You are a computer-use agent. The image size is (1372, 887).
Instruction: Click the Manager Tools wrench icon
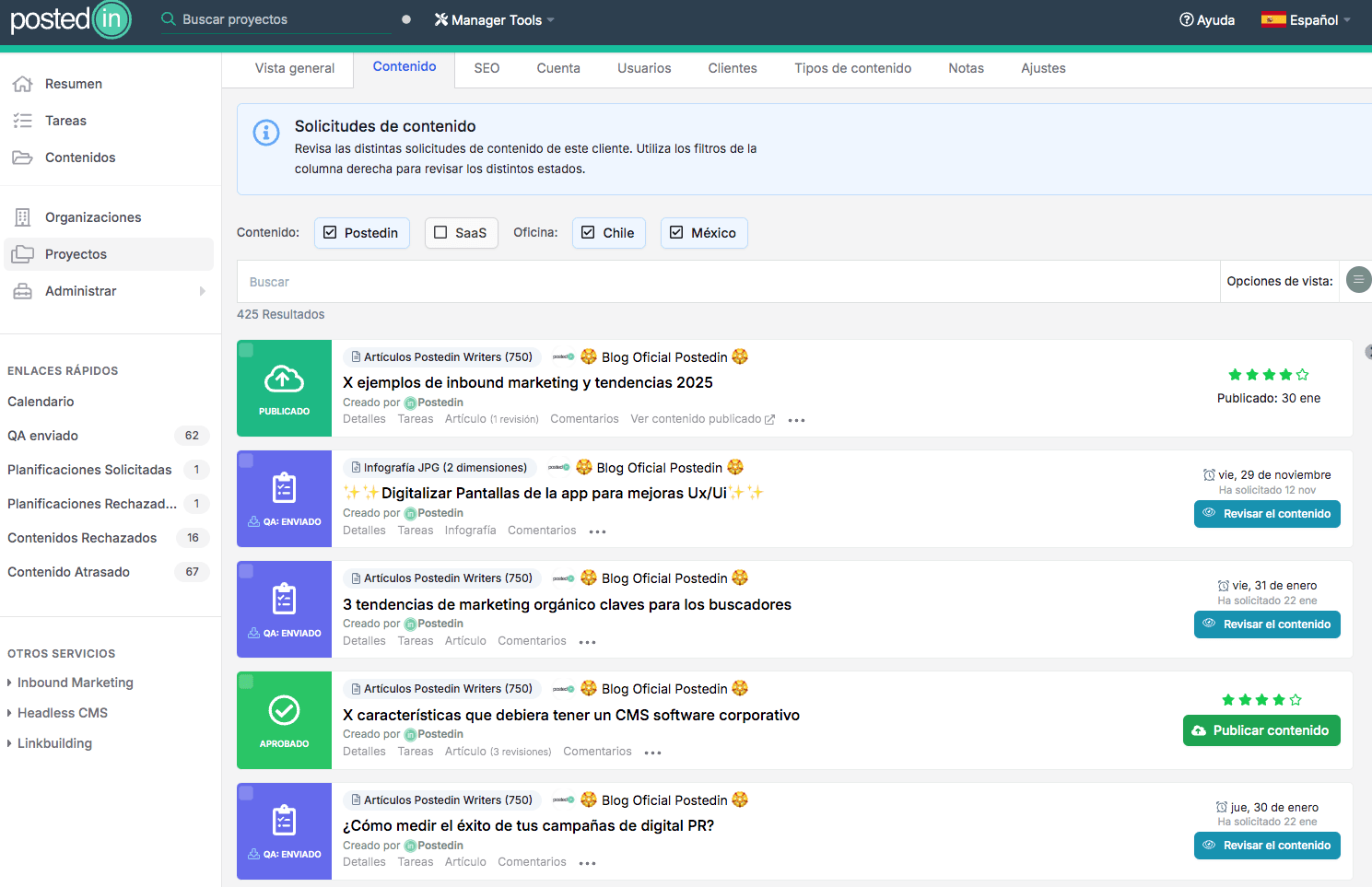[x=441, y=19]
